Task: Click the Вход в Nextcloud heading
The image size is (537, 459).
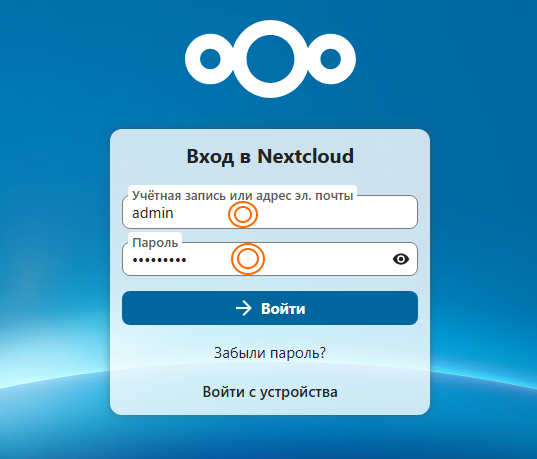Action: pyautogui.click(x=270, y=156)
